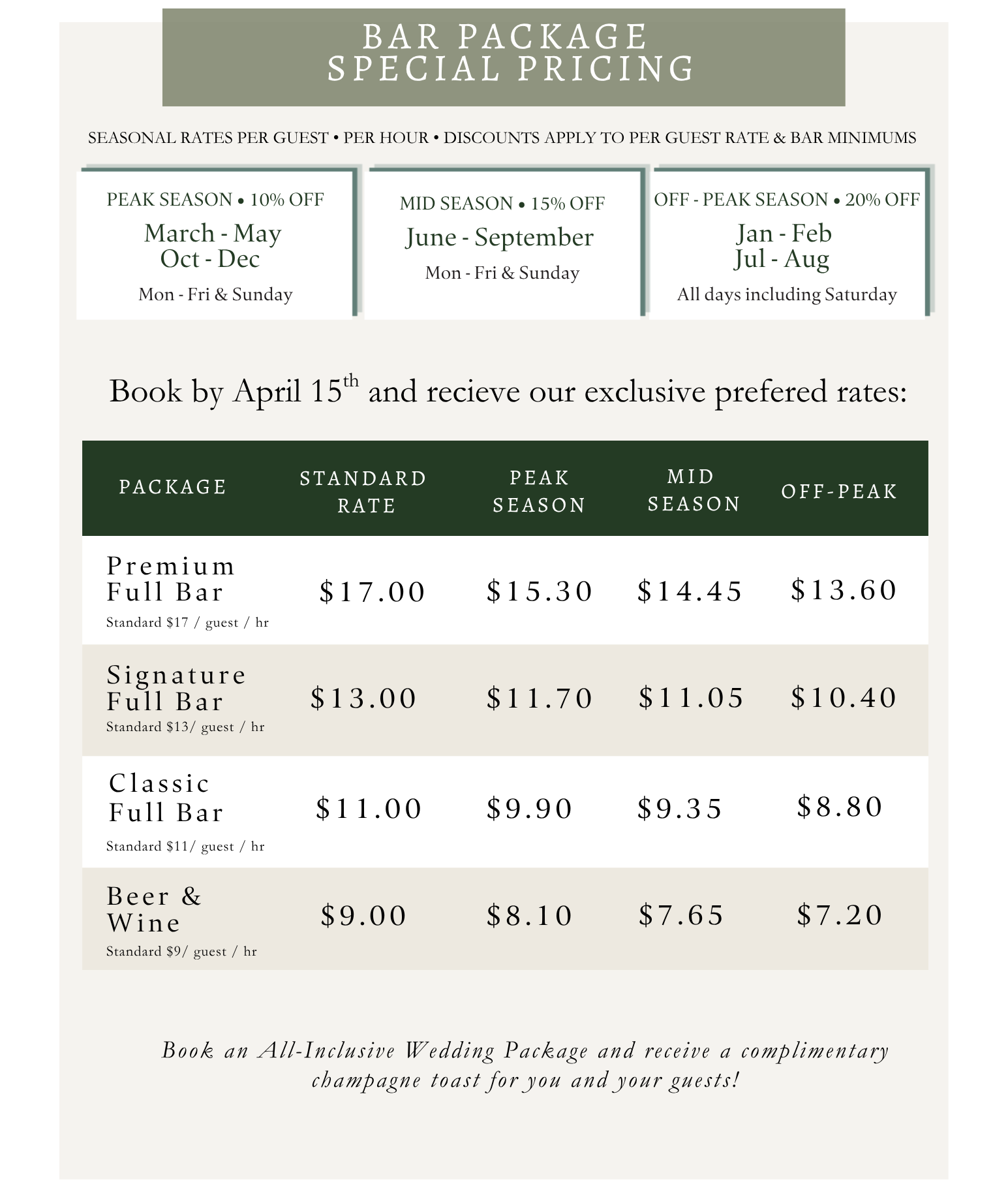This screenshot has height=1188, width=1008.
Task: Click the Standard Rate column header
Action: point(363,492)
